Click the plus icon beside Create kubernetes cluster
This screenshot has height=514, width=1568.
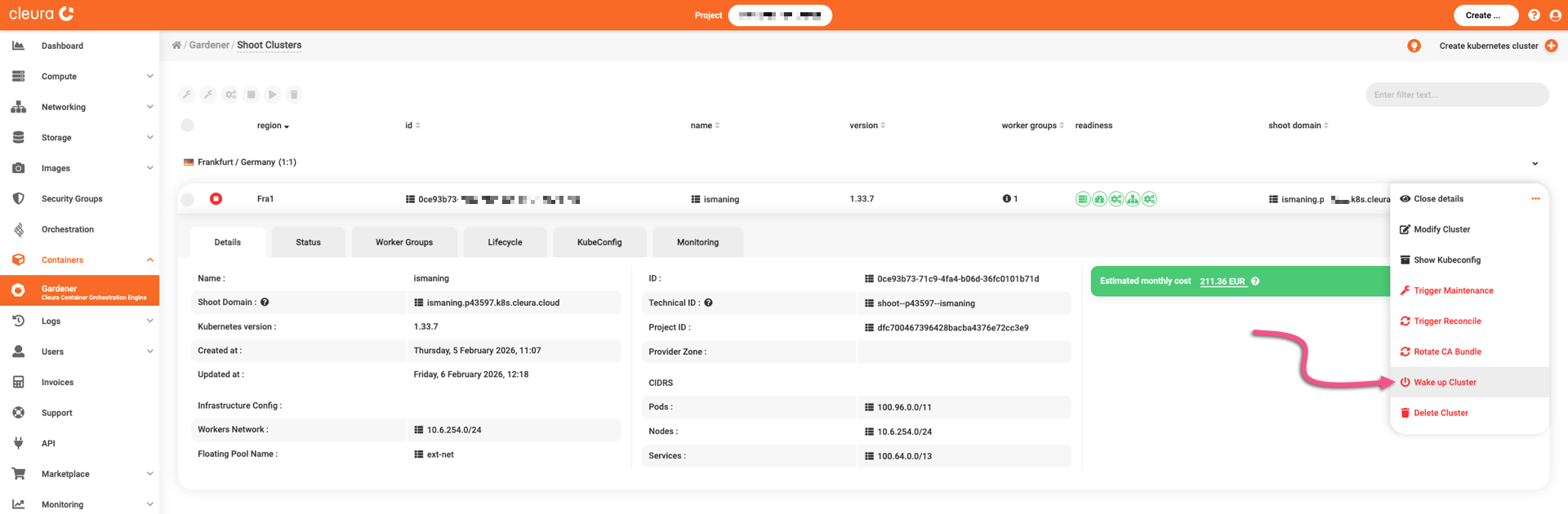(x=1551, y=46)
